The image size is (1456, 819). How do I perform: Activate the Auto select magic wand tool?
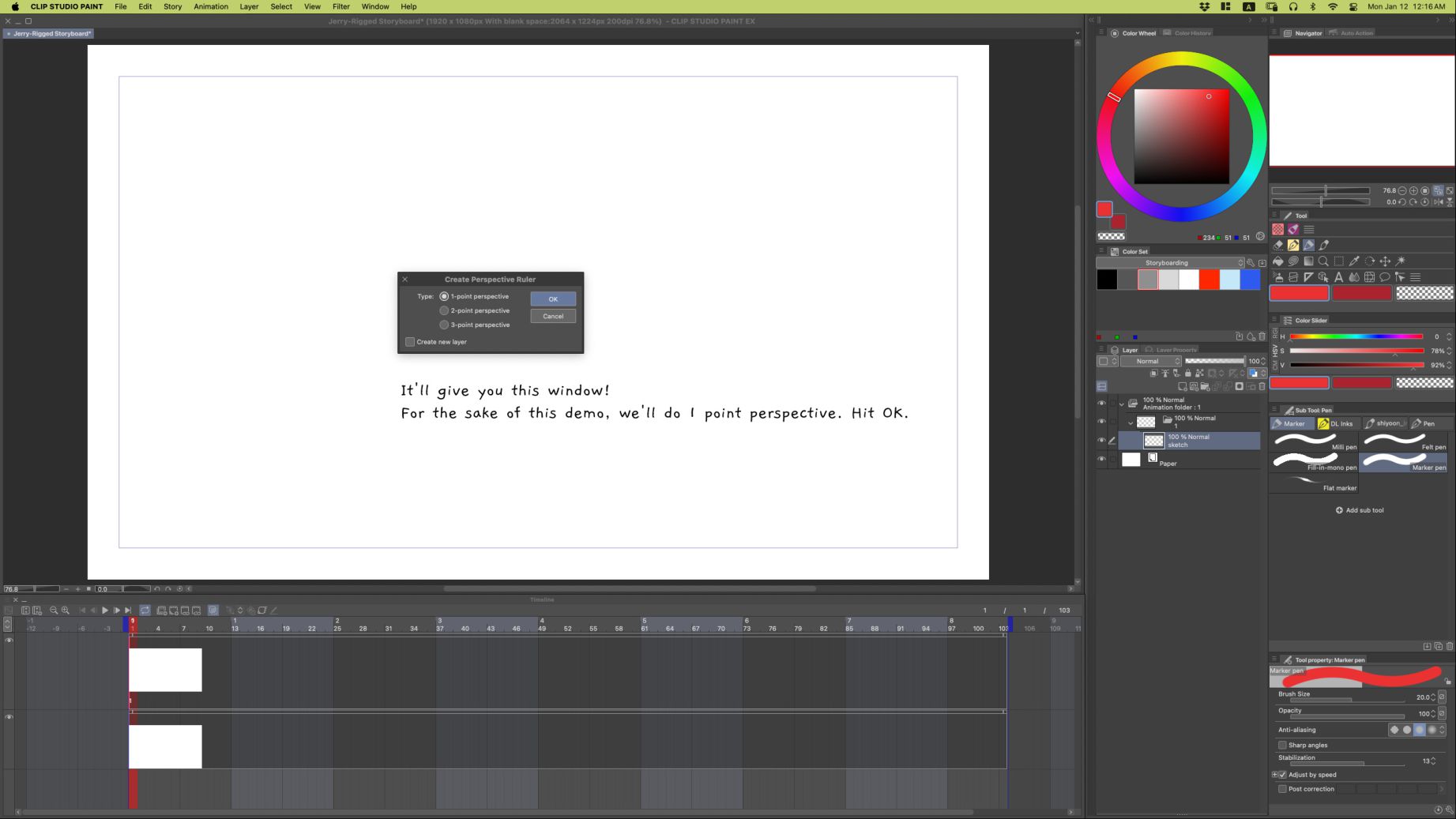1401,261
